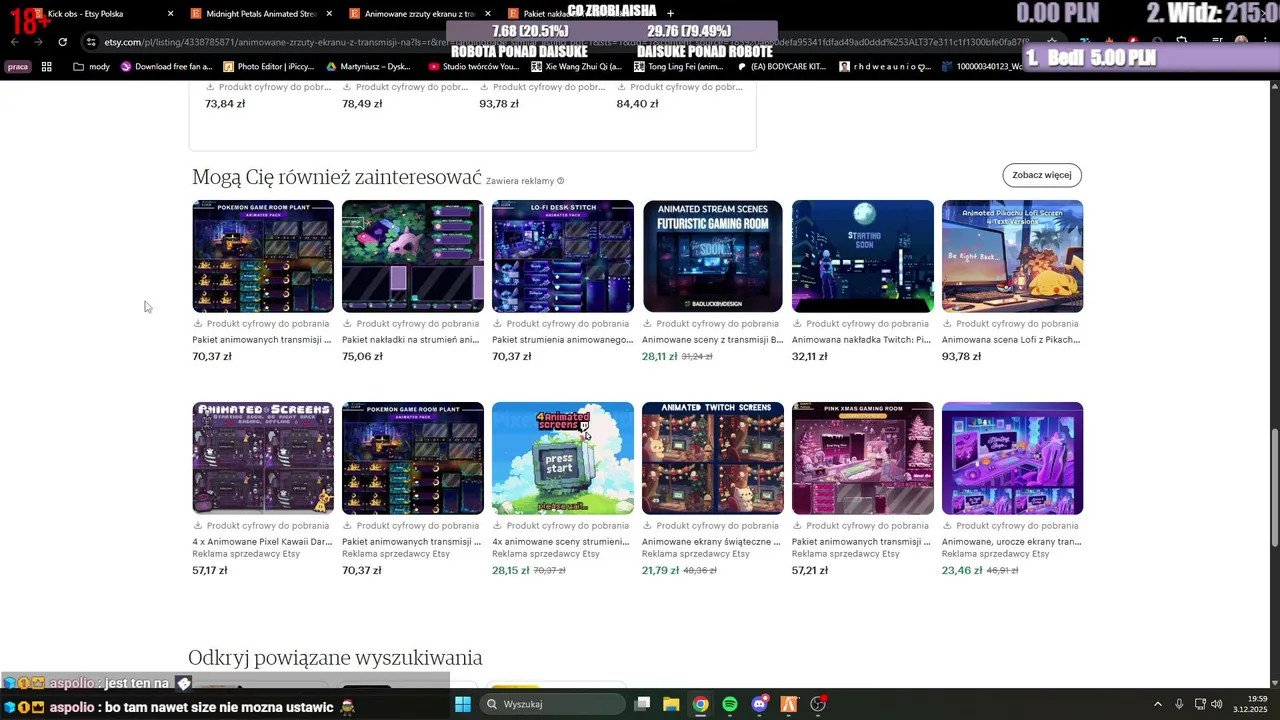Open 4 x Animowane Pixel Kawaii Dar... listing
Image resolution: width=1280 pixels, height=720 pixels.
(x=262, y=542)
